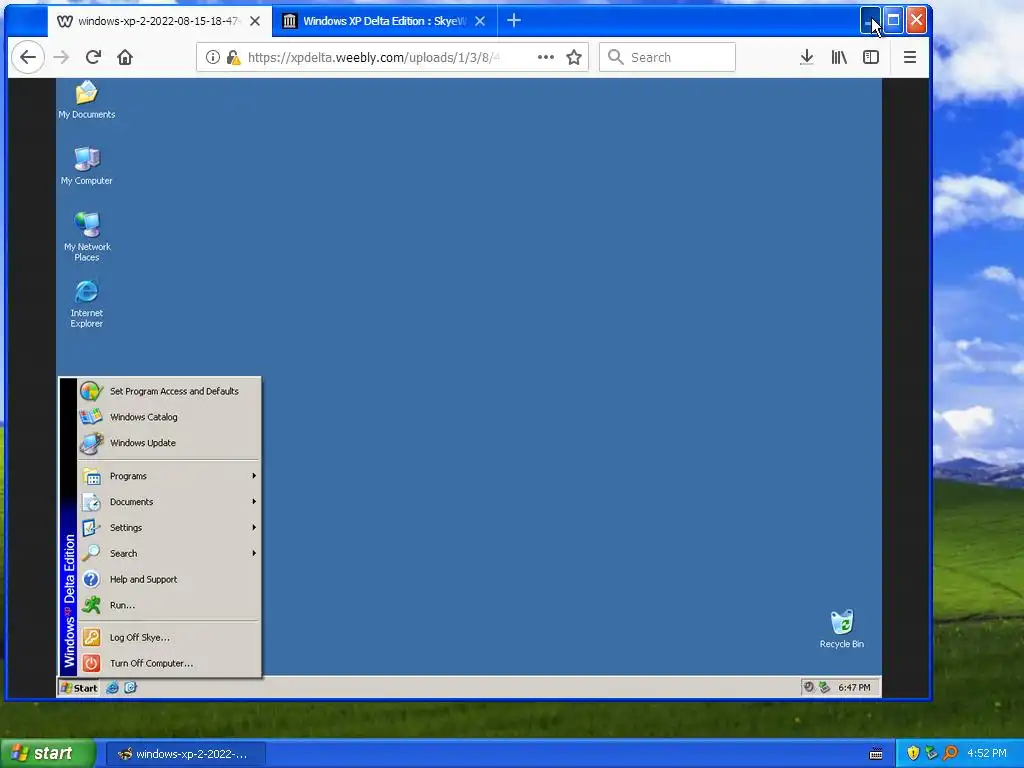Click the browser forward arrow
The image size is (1024, 768).
[x=61, y=57]
